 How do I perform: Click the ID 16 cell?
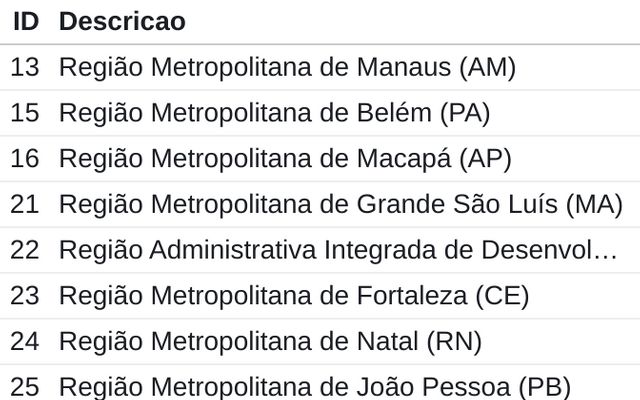coord(25,158)
